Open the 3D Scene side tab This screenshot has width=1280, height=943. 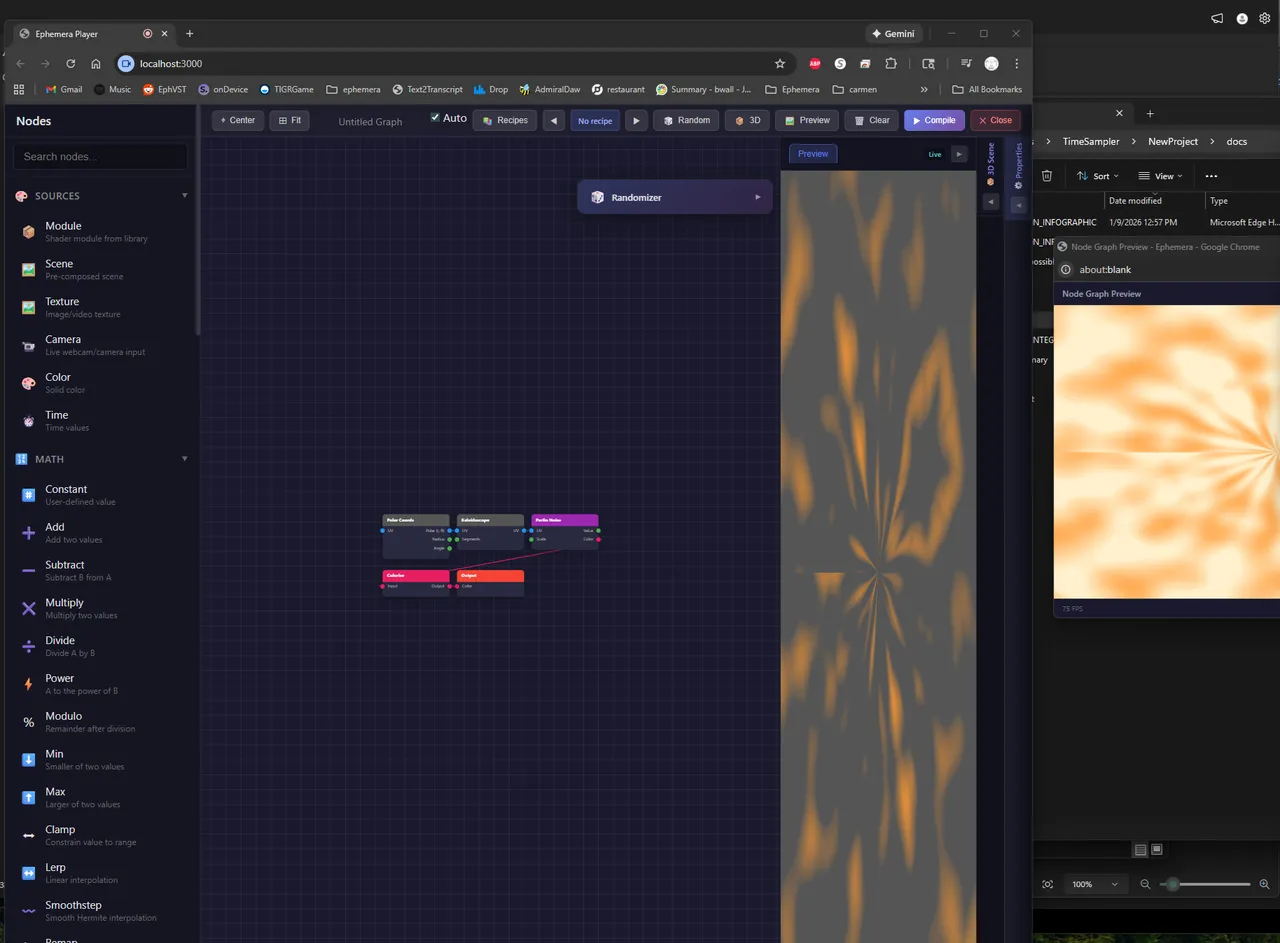click(991, 165)
